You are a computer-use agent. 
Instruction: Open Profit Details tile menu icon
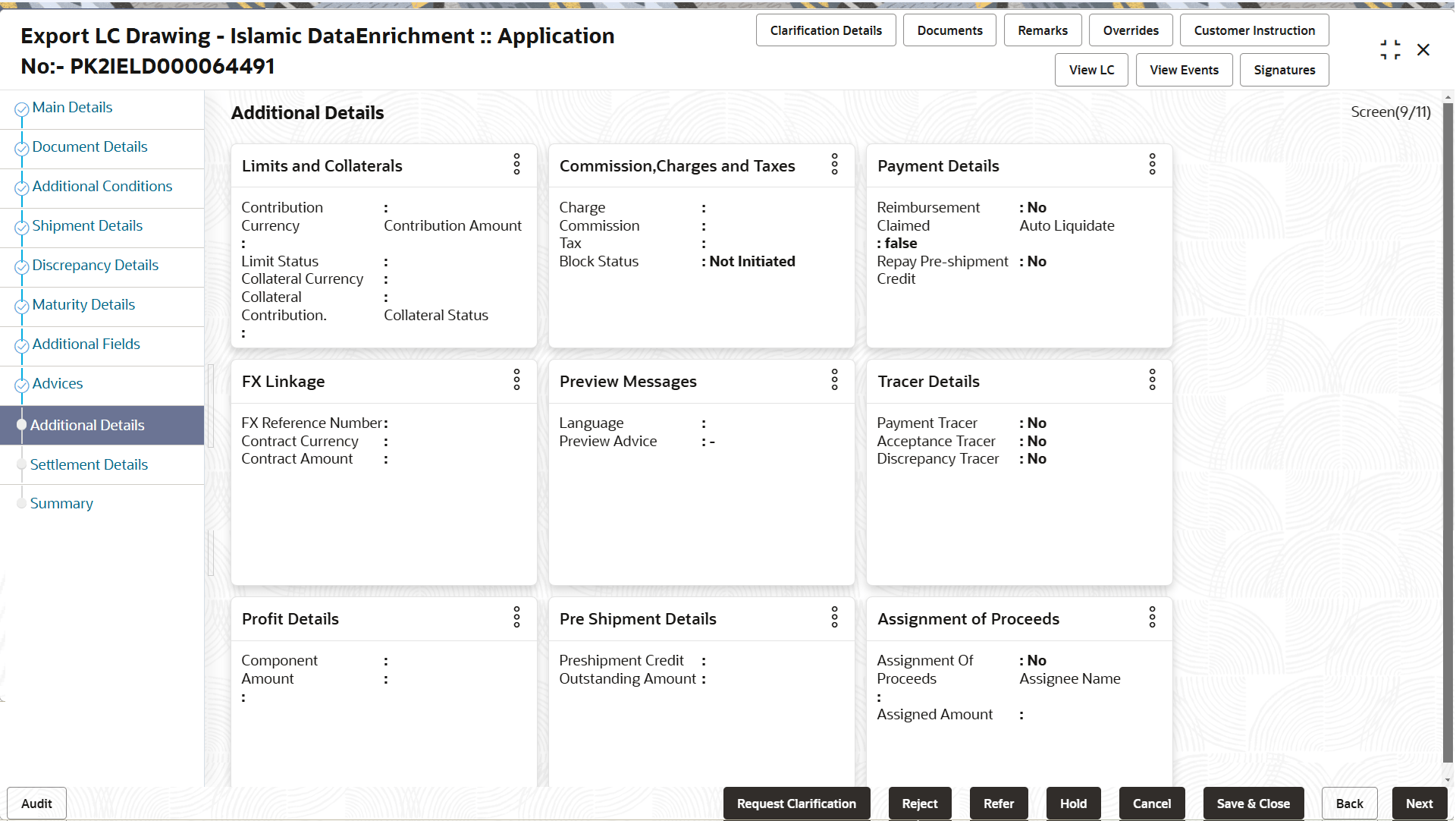(516, 618)
